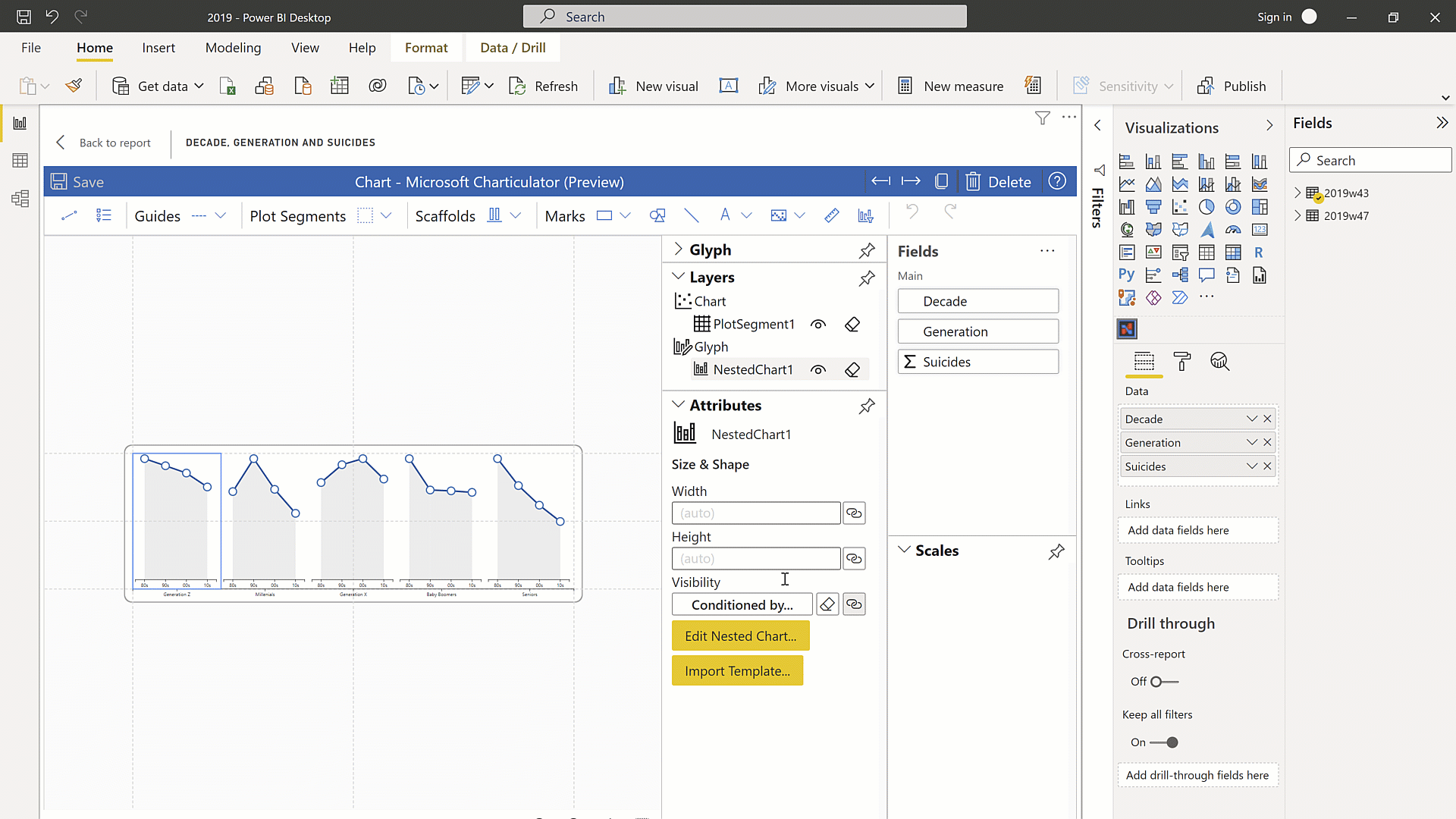
Task: Open the Modeling ribbon tab
Action: click(233, 48)
